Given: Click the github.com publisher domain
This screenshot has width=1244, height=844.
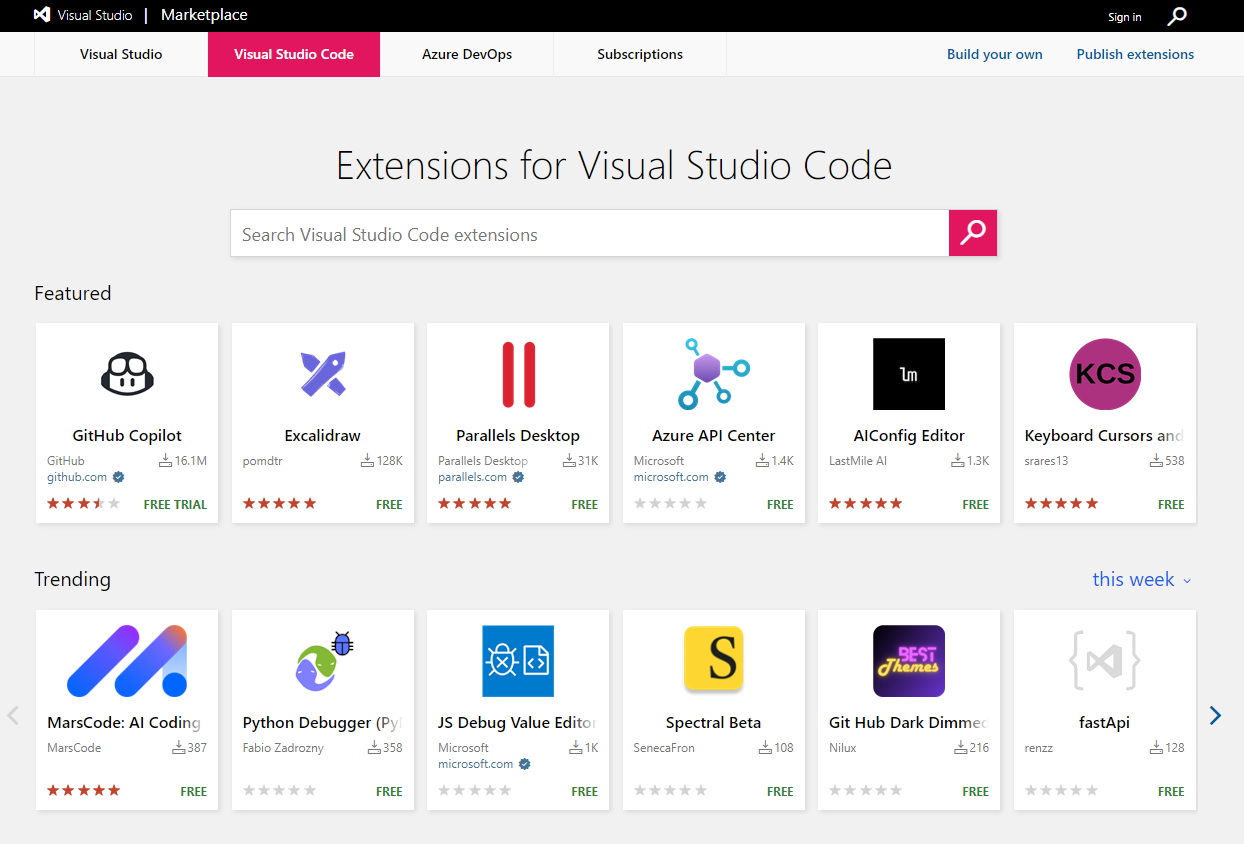Looking at the screenshot, I should click(x=77, y=477).
